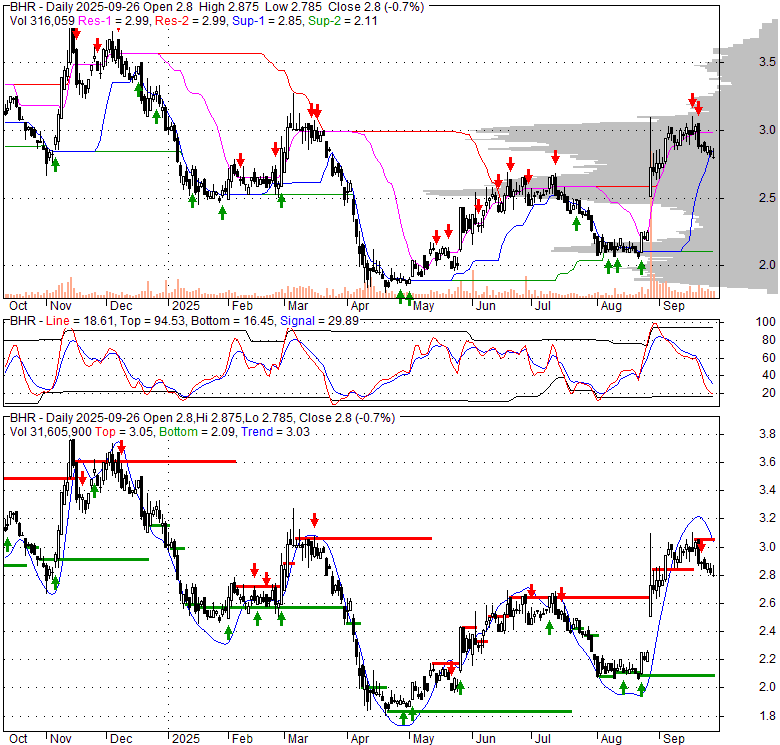Image resolution: width=780 pixels, height=745 pixels.
Task: Select the 'Bottom = 16.45' oscillator value
Action: click(232, 321)
